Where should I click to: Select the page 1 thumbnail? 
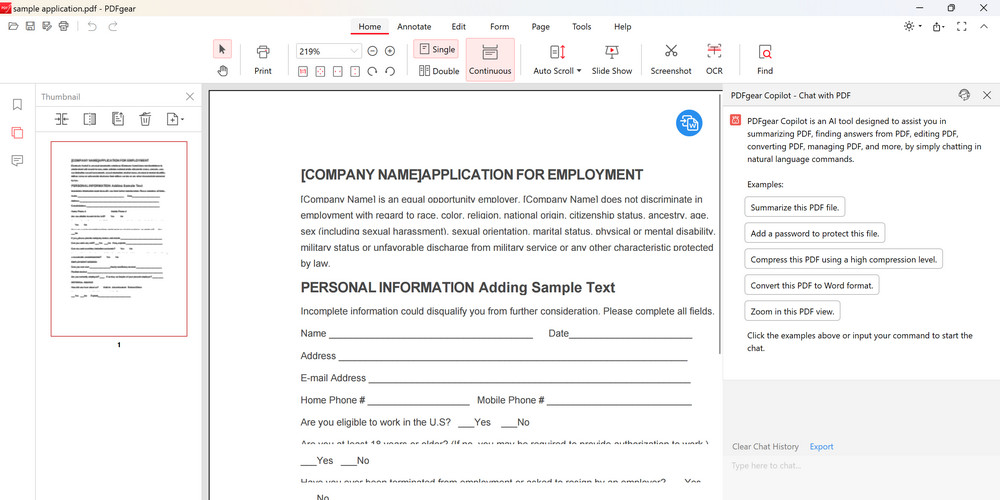119,239
